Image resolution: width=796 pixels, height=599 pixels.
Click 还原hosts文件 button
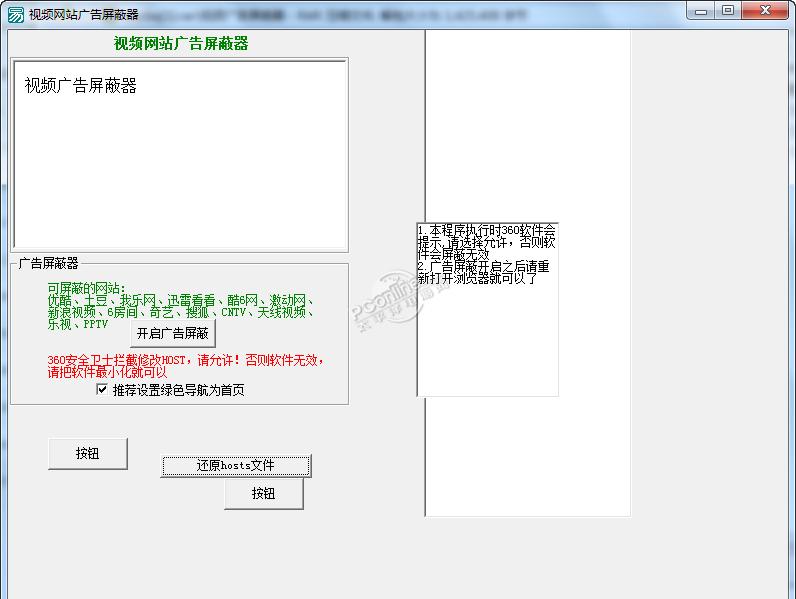[x=236, y=465]
